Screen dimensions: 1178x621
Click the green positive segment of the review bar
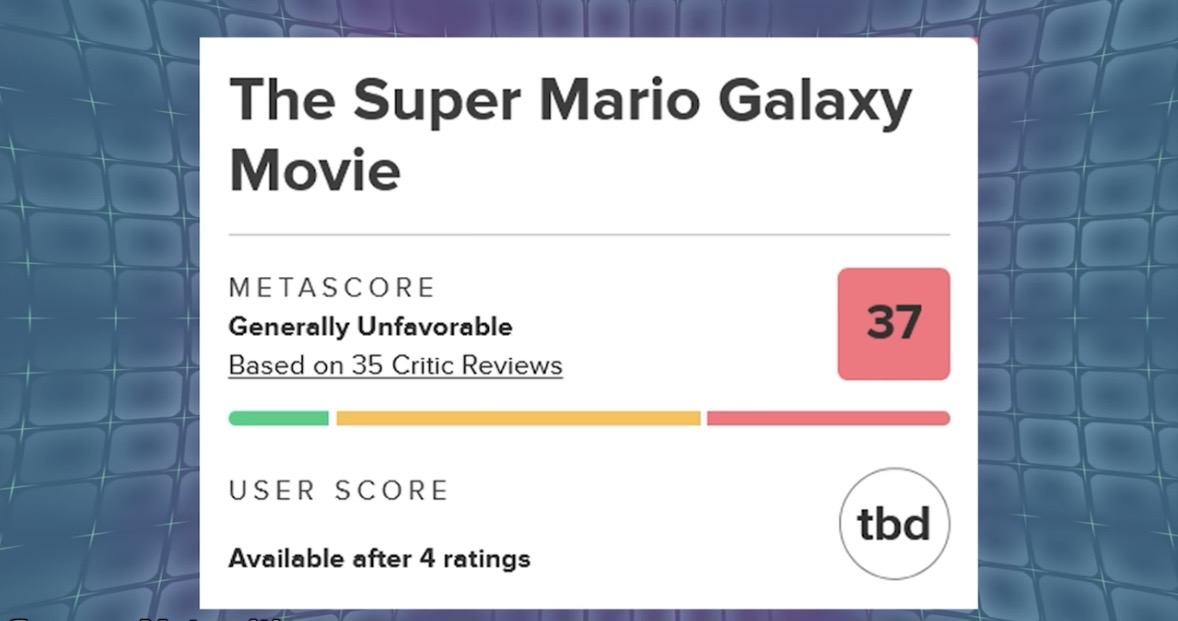(278, 418)
